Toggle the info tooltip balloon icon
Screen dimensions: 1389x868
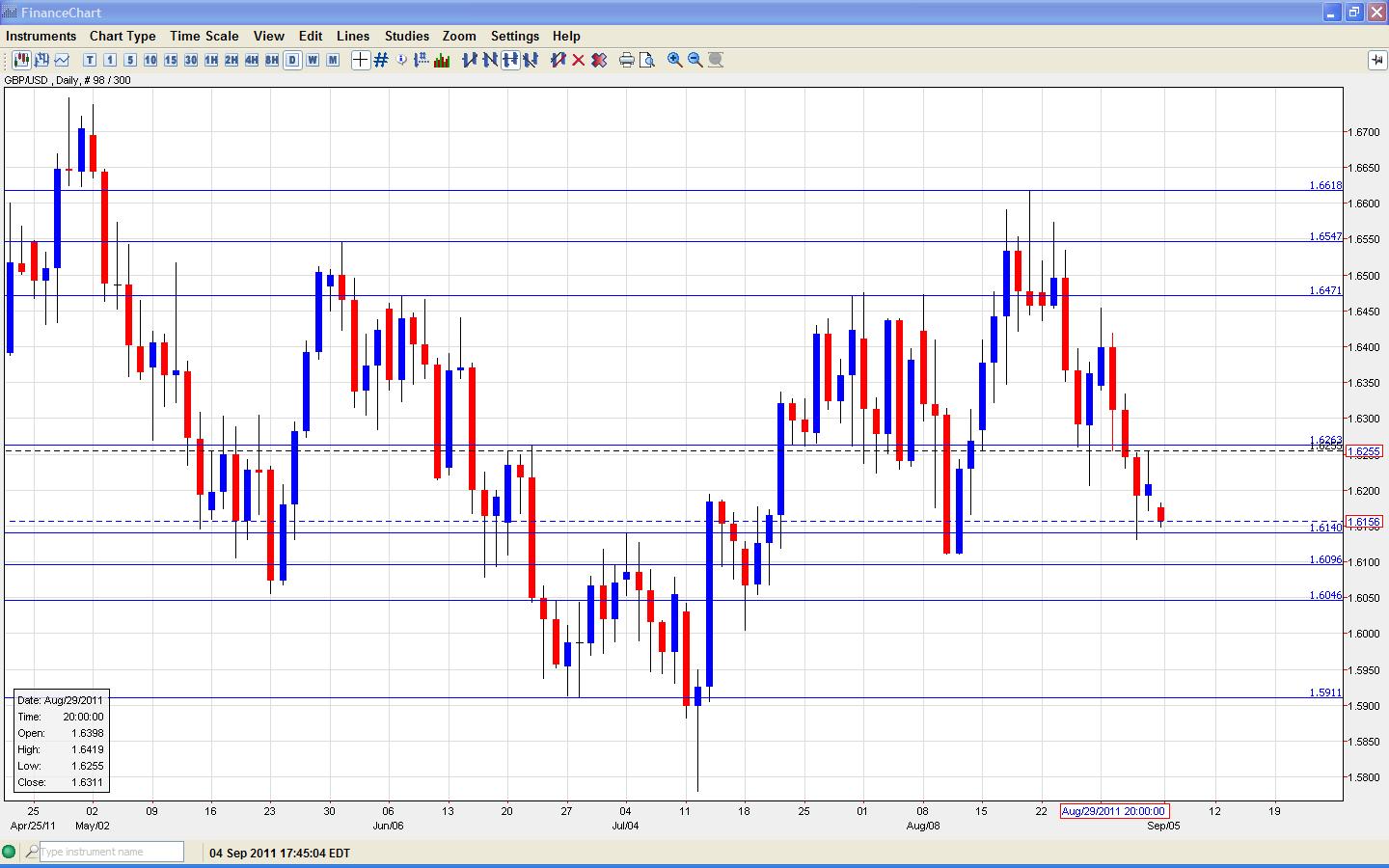coord(401,60)
